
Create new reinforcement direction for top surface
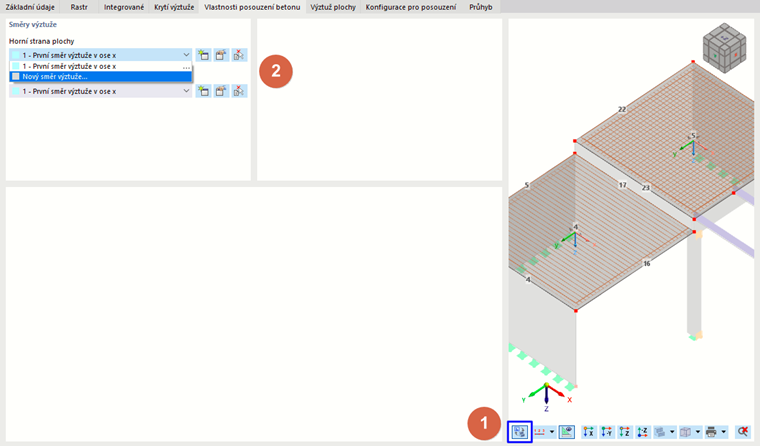pos(204,55)
